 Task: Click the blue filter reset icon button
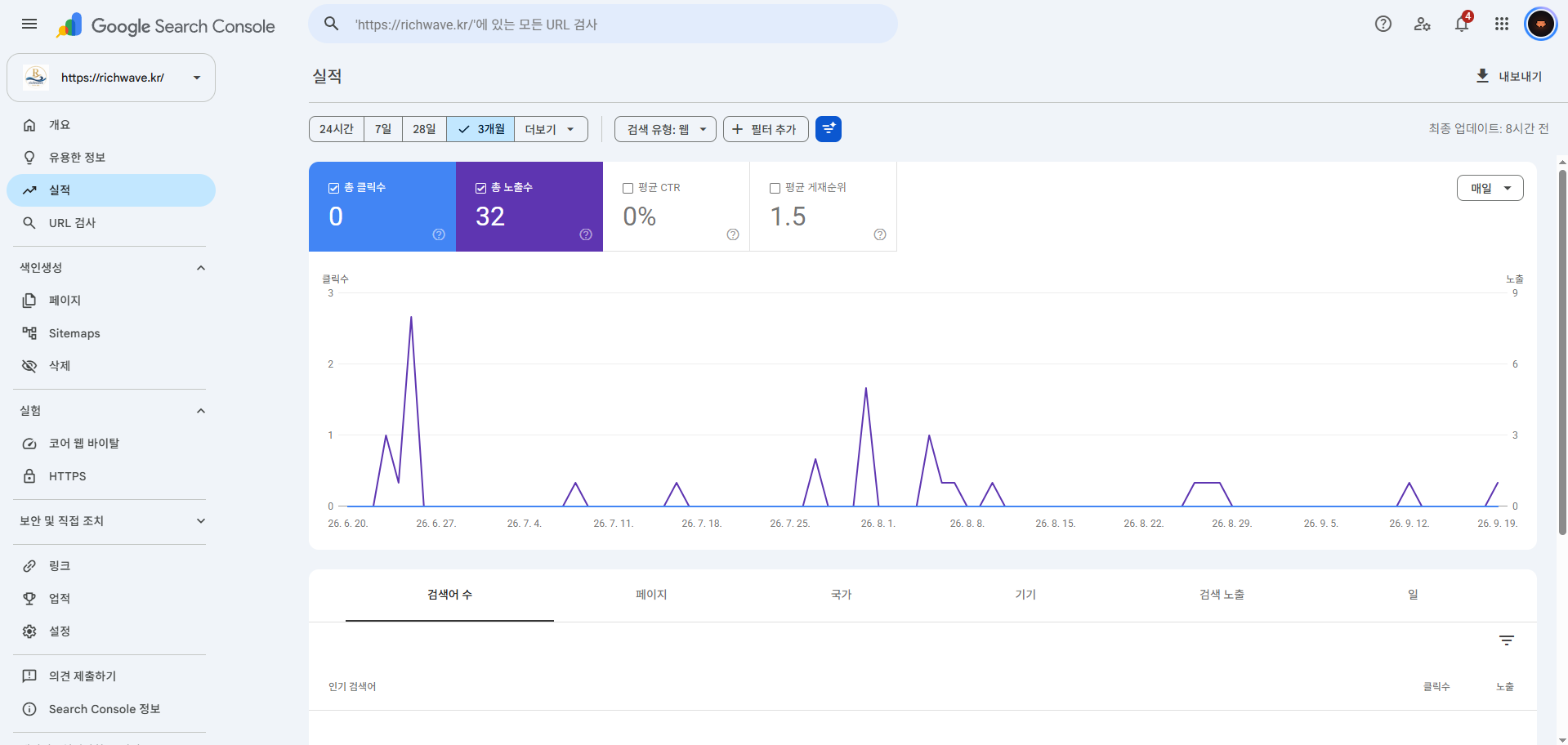829,129
